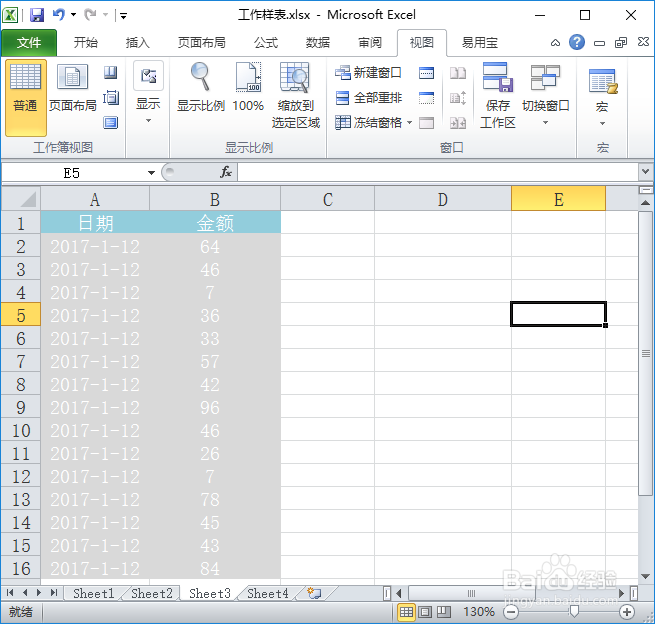Click the View Side by Side icon
The width and height of the screenshot is (655, 624).
pyautogui.click(x=458, y=73)
